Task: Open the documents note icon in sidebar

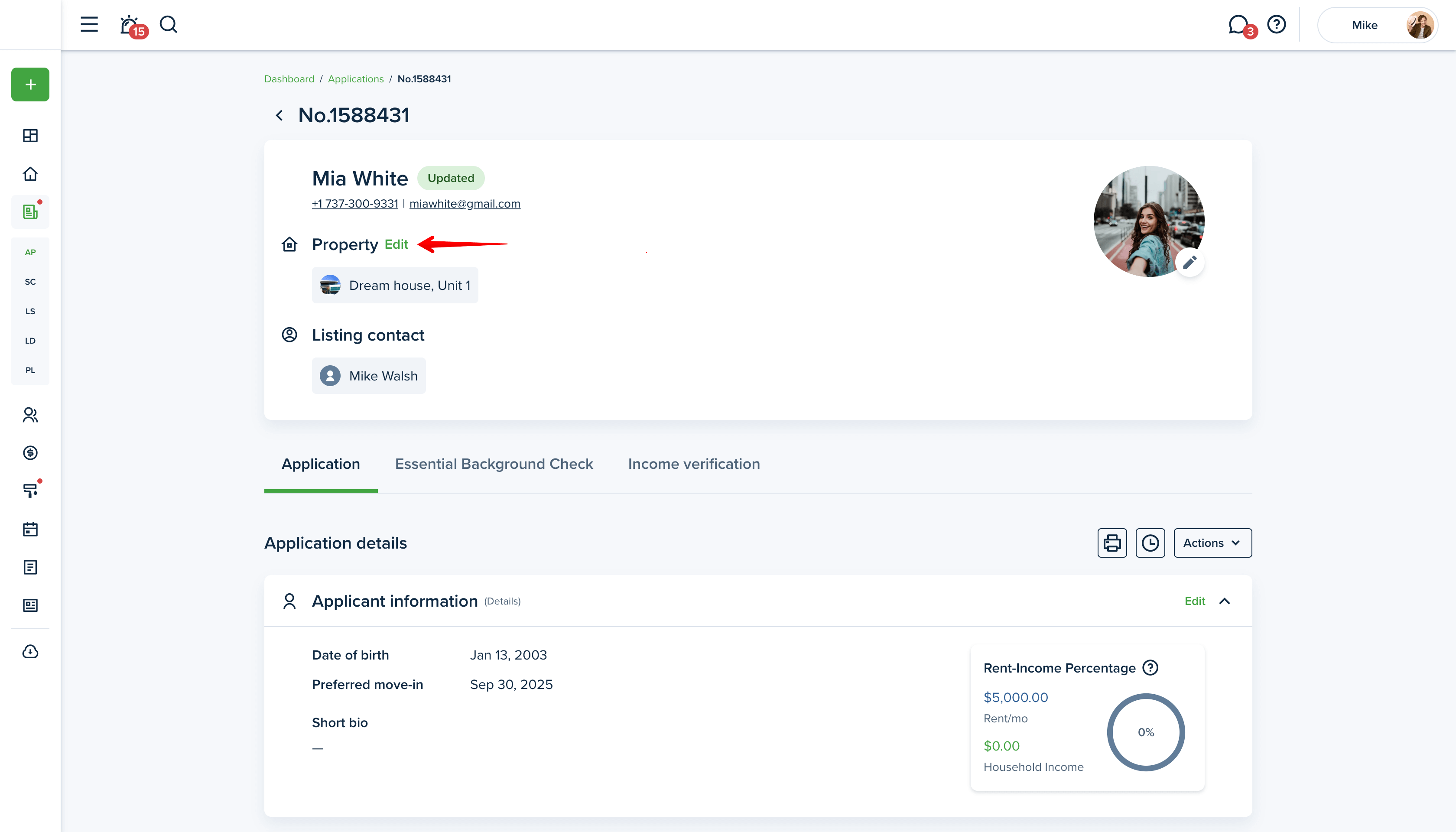Action: [x=30, y=567]
